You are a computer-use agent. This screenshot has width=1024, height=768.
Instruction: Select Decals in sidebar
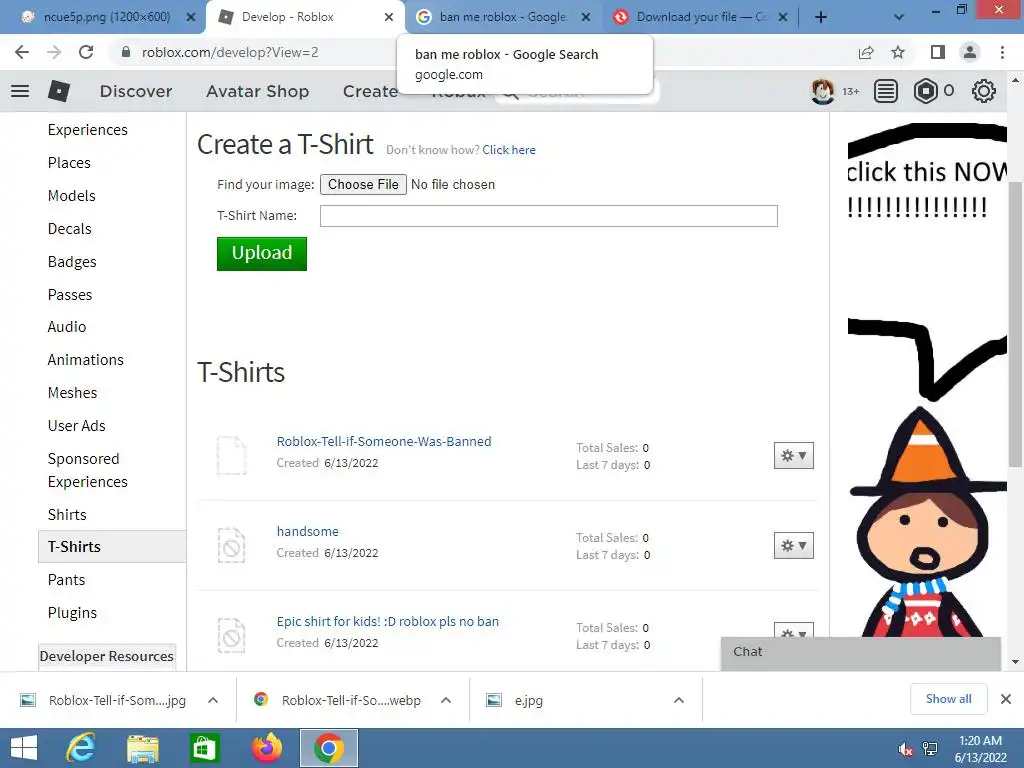point(70,229)
